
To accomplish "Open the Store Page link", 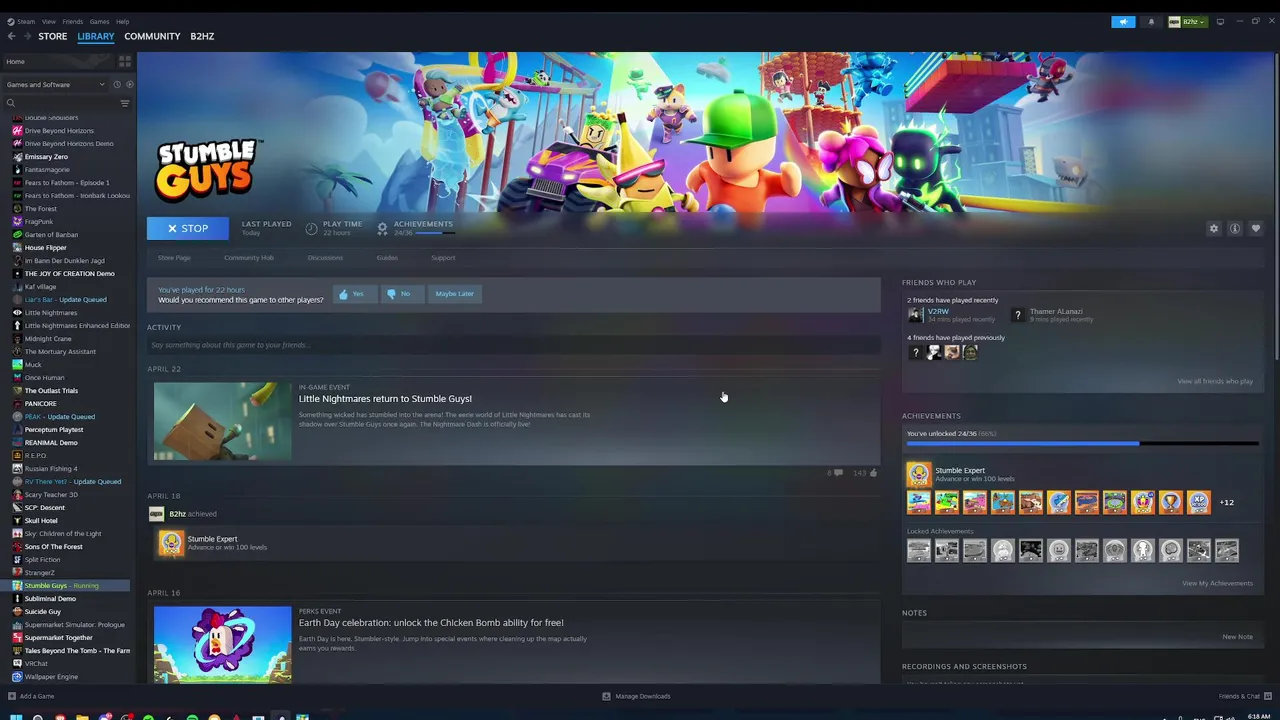I will pos(174,257).
